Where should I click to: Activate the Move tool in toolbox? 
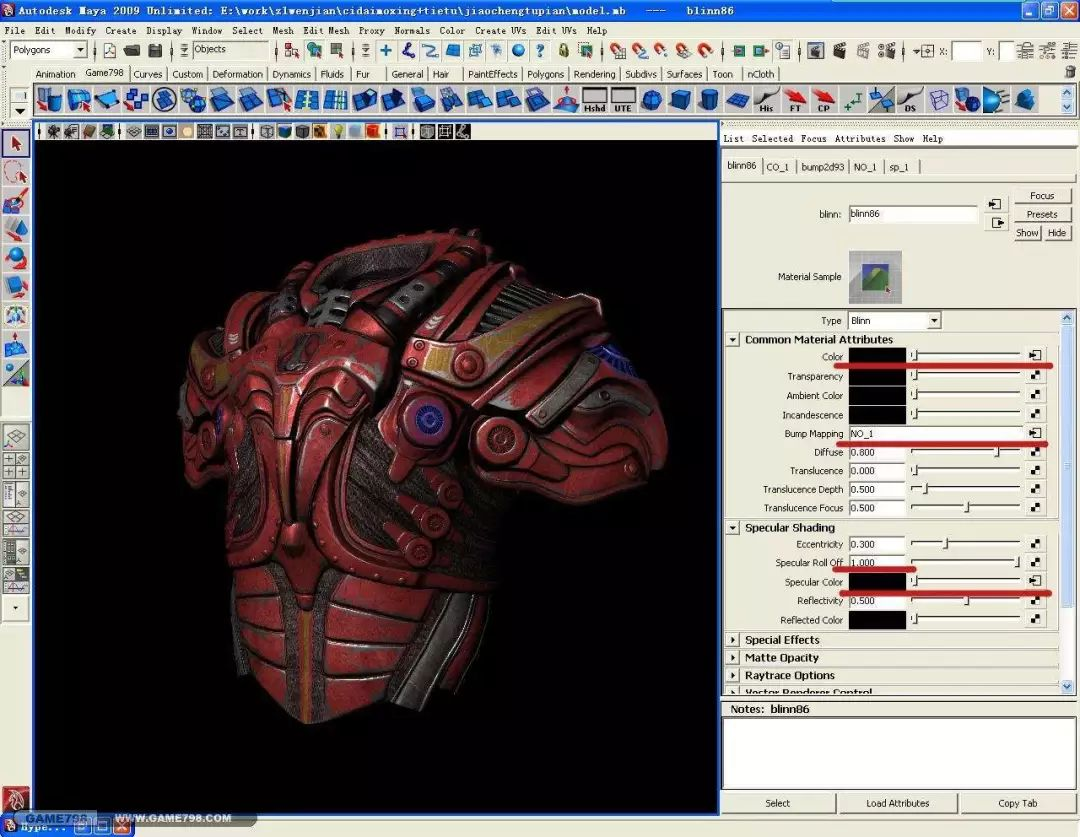click(16, 229)
